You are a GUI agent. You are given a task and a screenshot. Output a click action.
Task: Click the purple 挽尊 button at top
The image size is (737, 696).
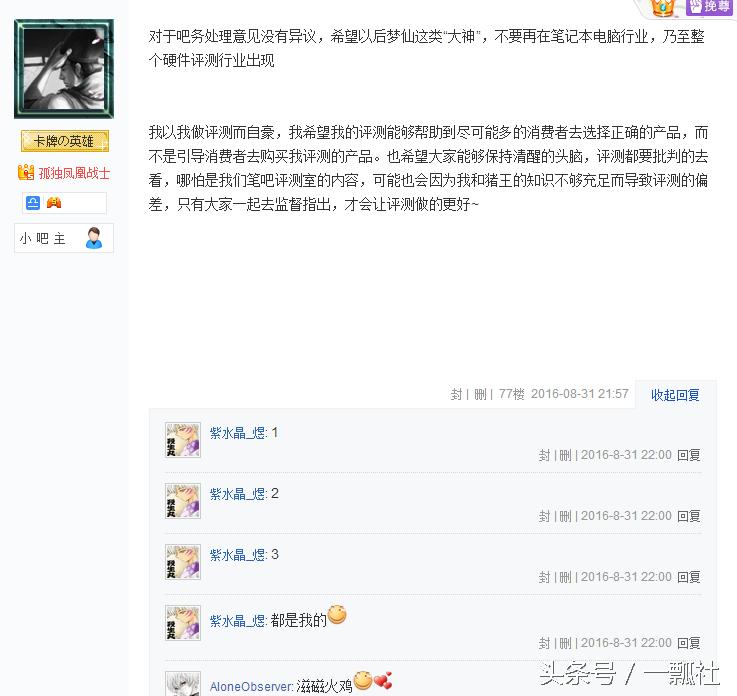point(709,7)
